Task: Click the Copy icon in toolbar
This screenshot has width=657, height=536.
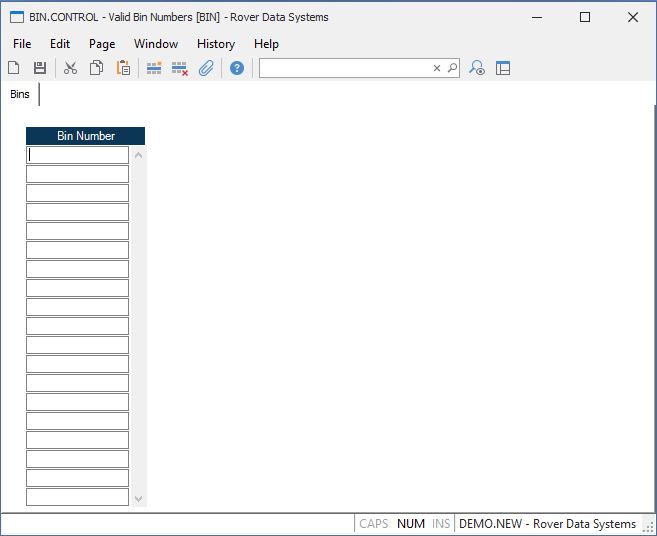Action: [97, 68]
